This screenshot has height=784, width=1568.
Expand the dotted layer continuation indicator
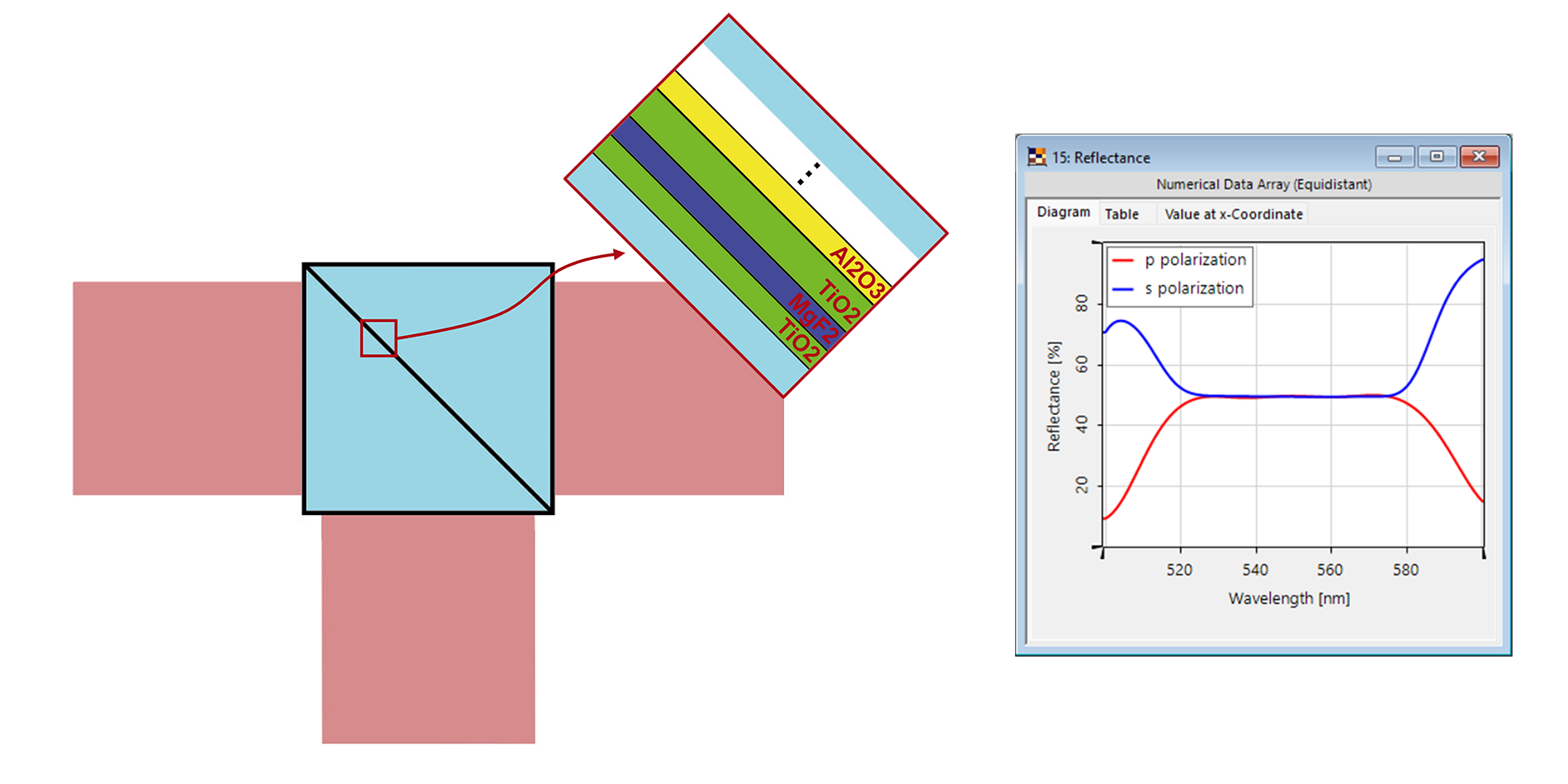(x=809, y=172)
